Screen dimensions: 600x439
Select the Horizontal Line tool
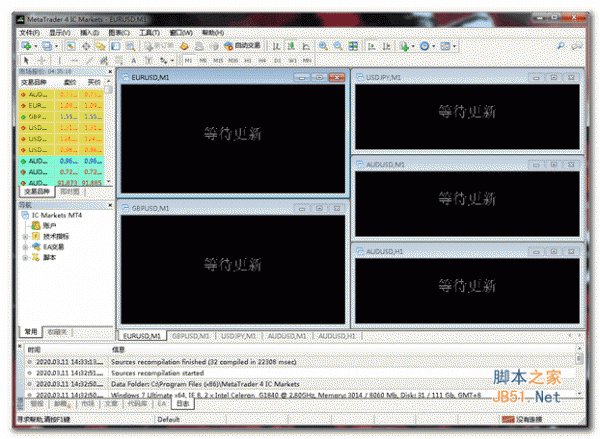pos(74,60)
